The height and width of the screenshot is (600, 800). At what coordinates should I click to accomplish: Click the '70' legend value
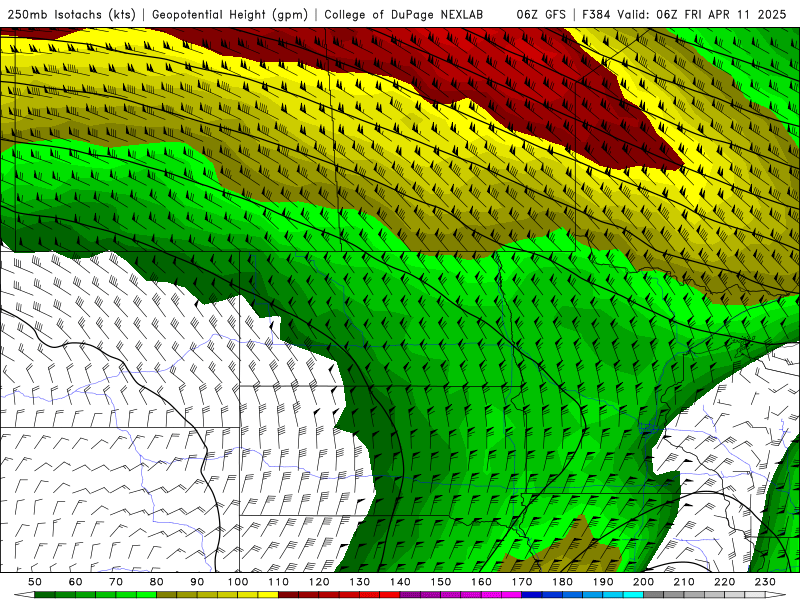click(x=116, y=582)
